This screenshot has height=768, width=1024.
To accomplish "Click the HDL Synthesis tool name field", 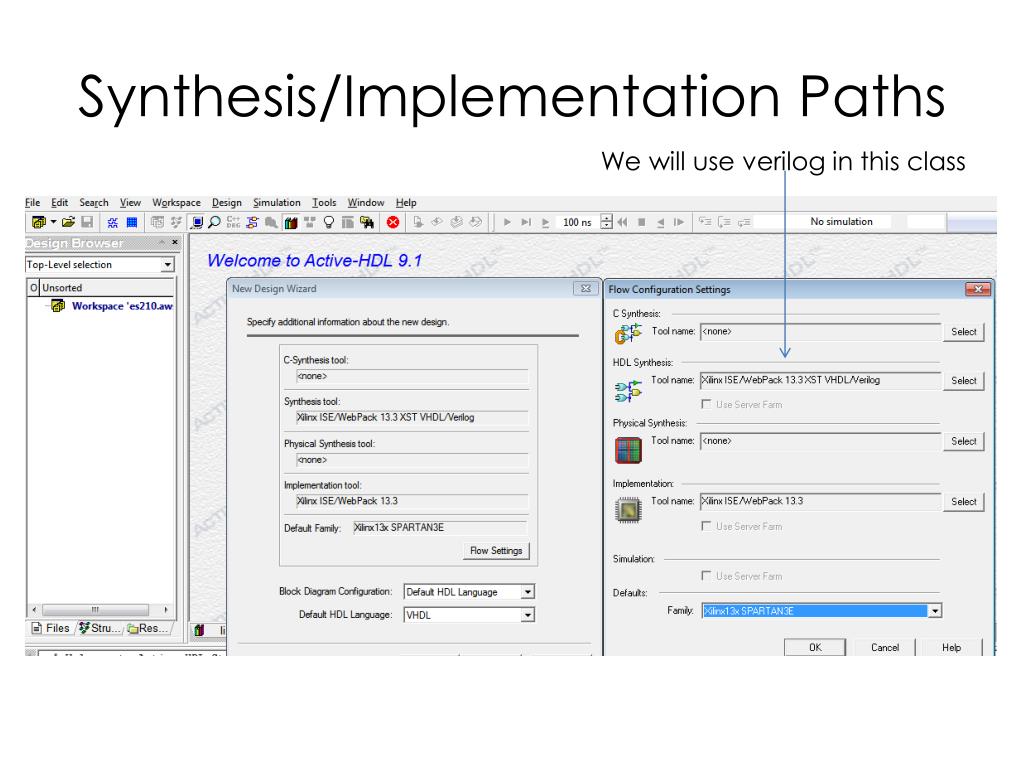I will (820, 380).
